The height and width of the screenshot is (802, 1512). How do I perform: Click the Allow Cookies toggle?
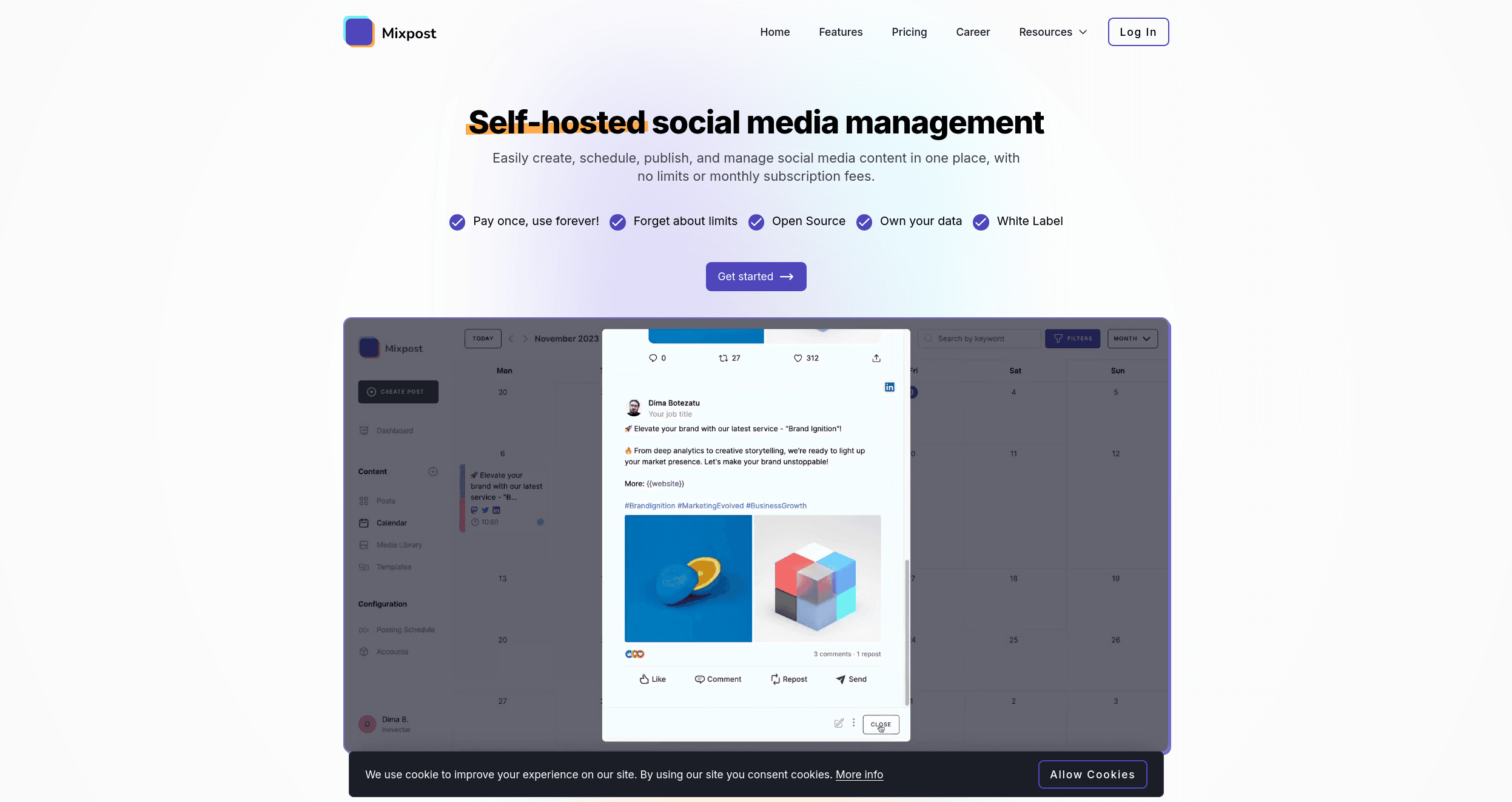pos(1092,774)
